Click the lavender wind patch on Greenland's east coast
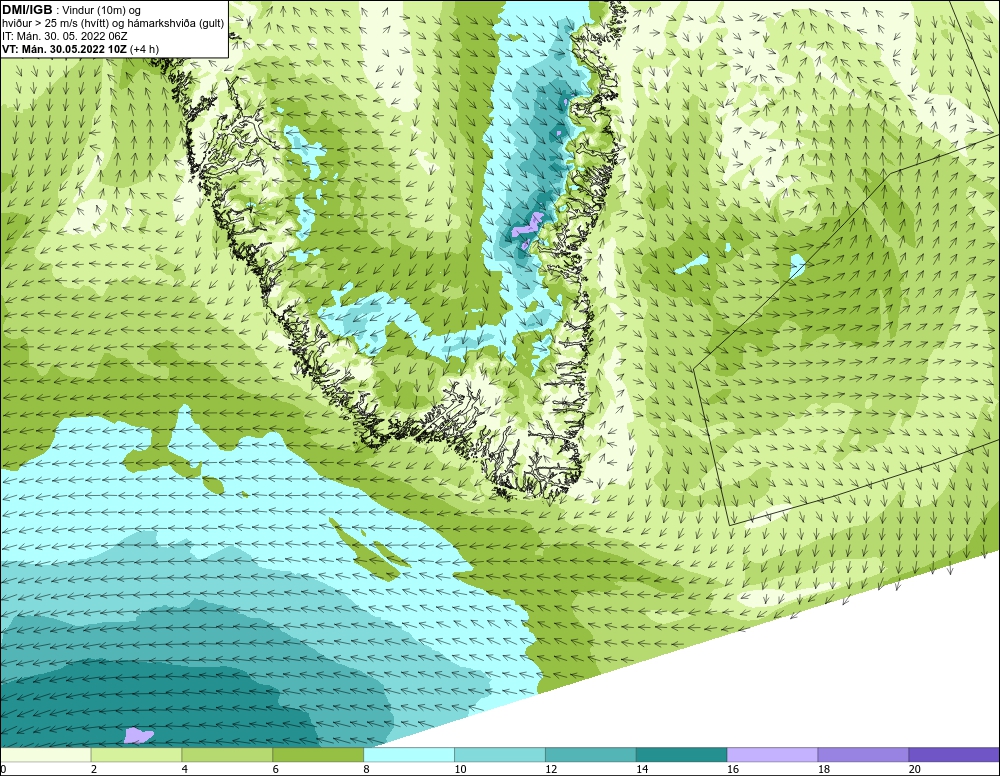 527,230
